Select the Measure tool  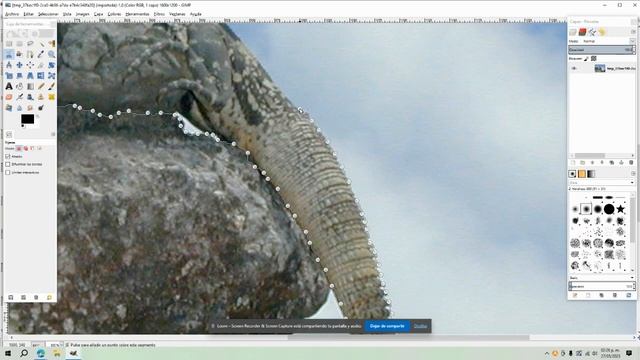pyautogui.click(x=9, y=65)
